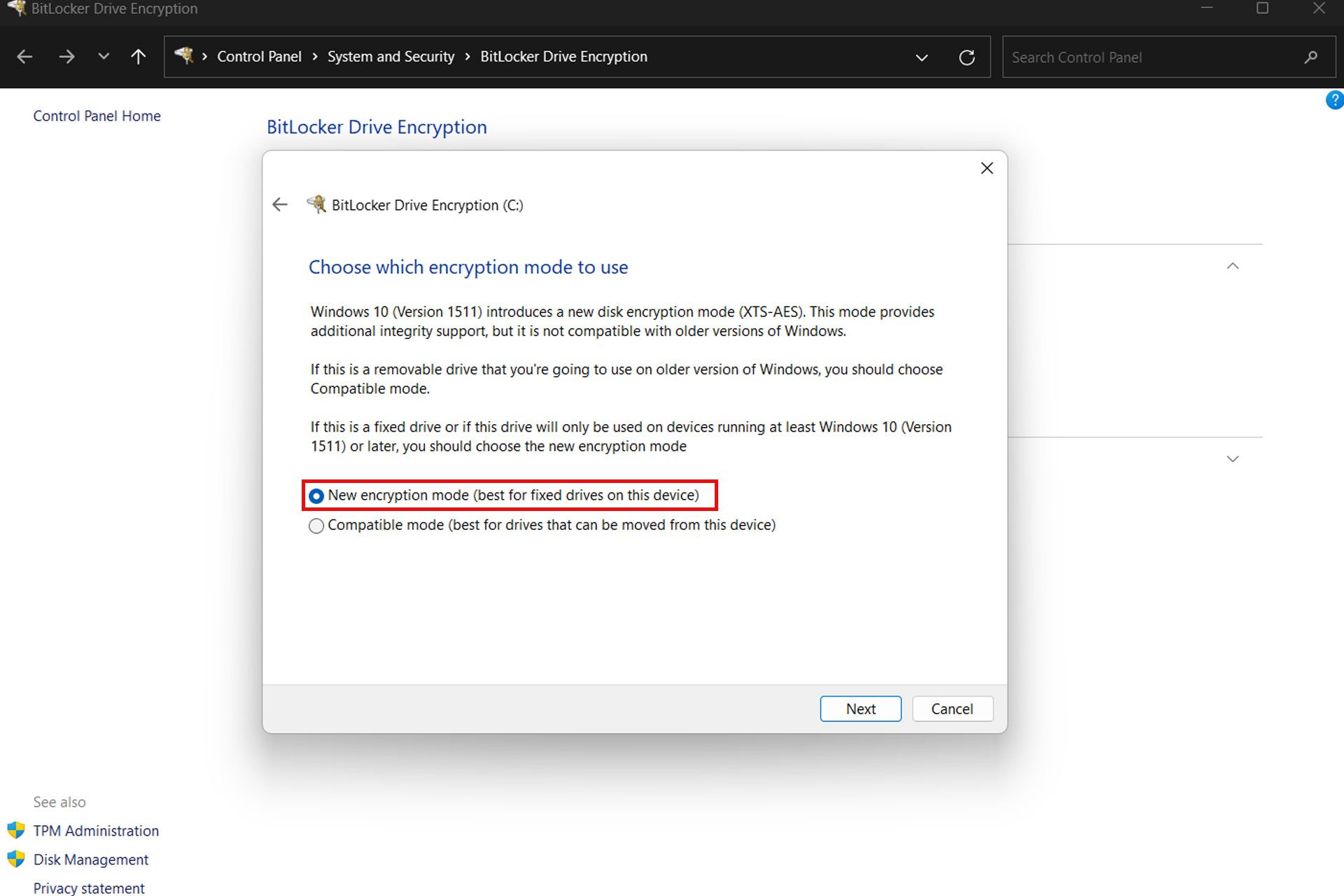Open the Disk Management link
The image size is (1344, 896).
click(x=91, y=860)
